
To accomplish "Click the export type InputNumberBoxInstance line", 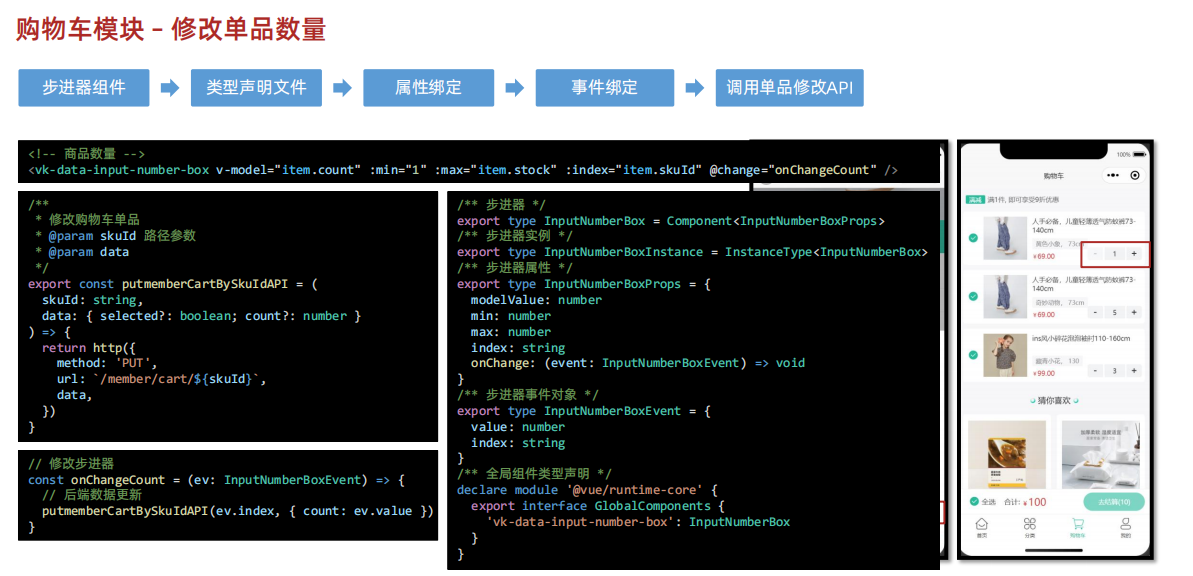I will tap(692, 252).
